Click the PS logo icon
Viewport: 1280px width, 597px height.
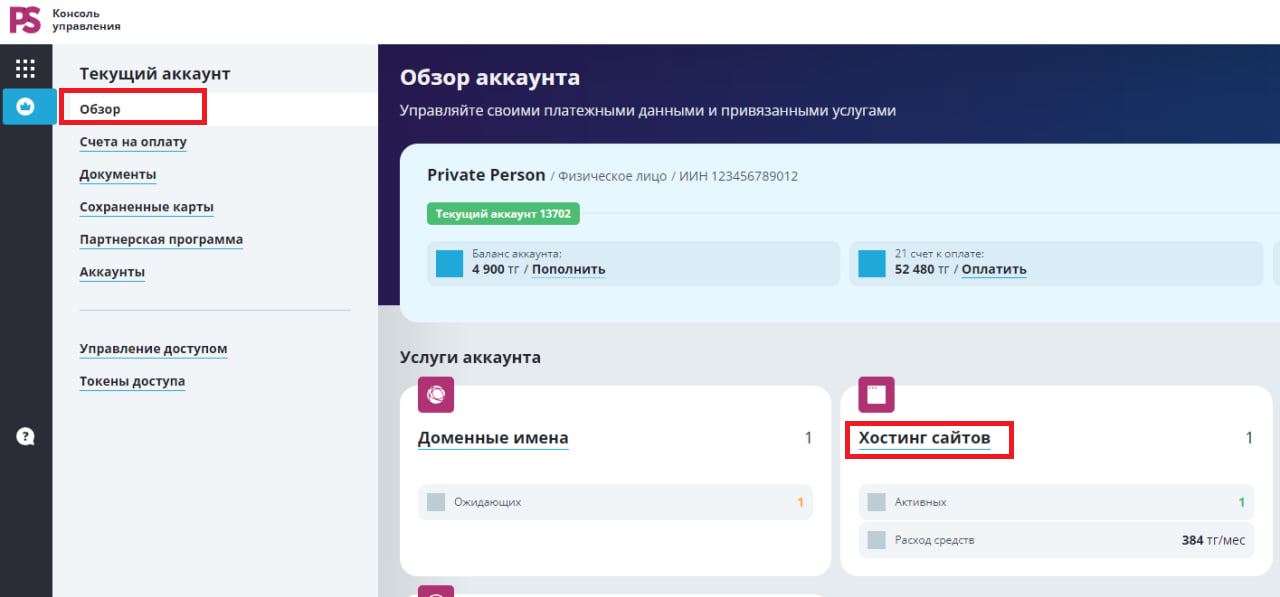25,20
